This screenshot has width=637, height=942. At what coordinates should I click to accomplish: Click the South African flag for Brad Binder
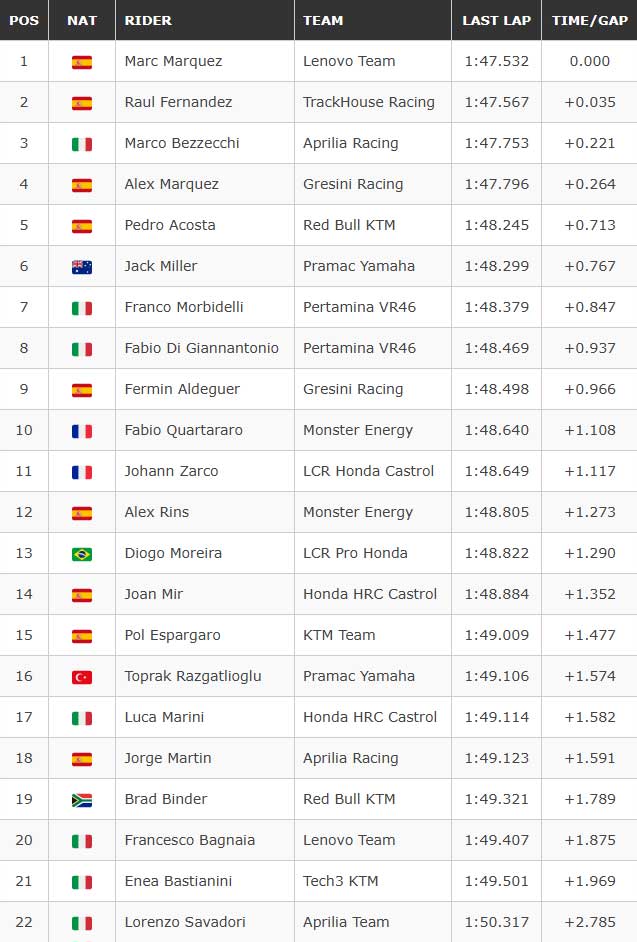(x=82, y=800)
